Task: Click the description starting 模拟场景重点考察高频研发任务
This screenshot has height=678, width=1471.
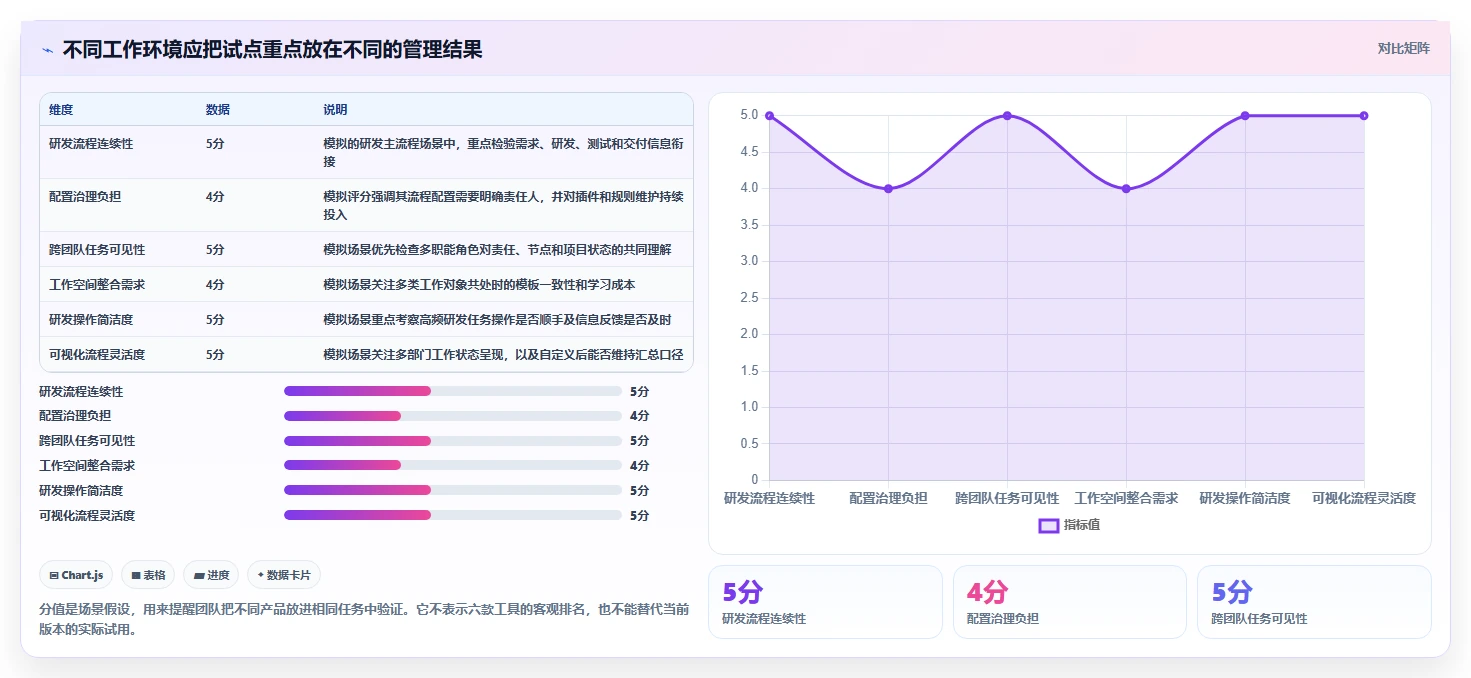Action: click(x=497, y=320)
